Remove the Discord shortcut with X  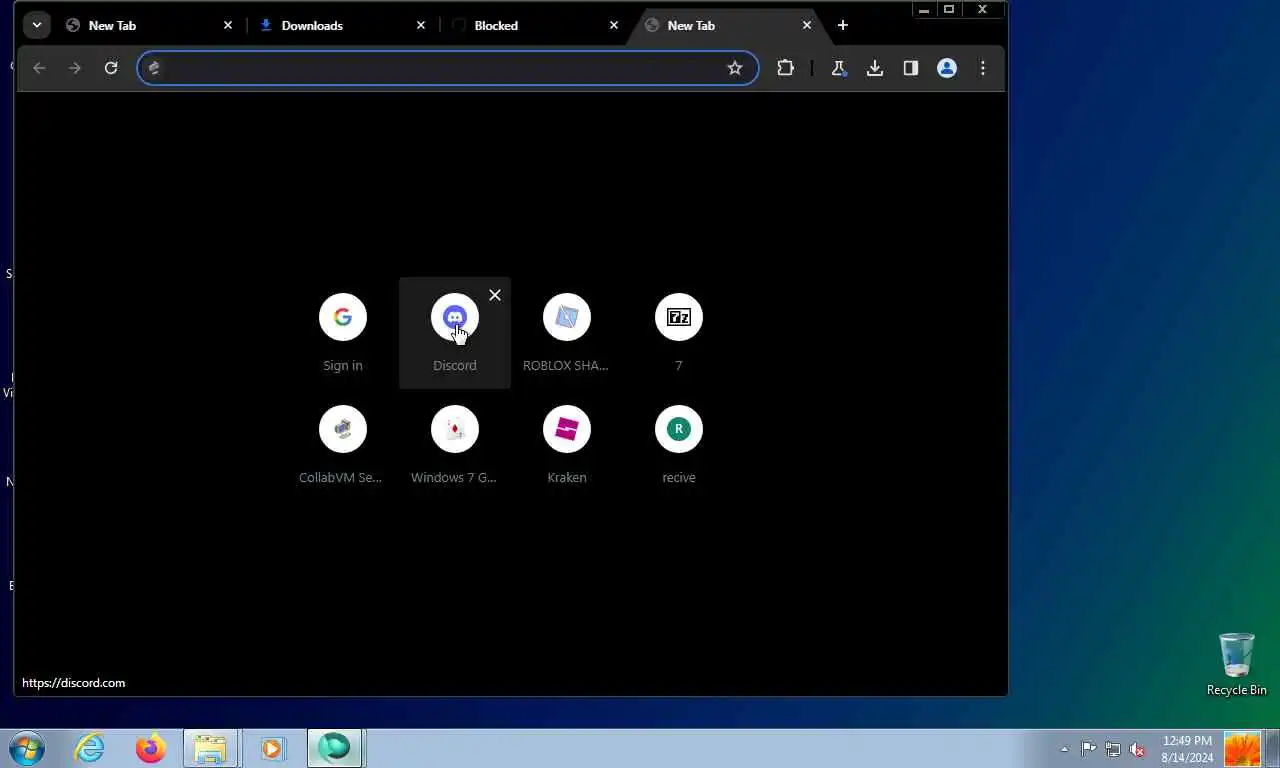[x=495, y=295]
